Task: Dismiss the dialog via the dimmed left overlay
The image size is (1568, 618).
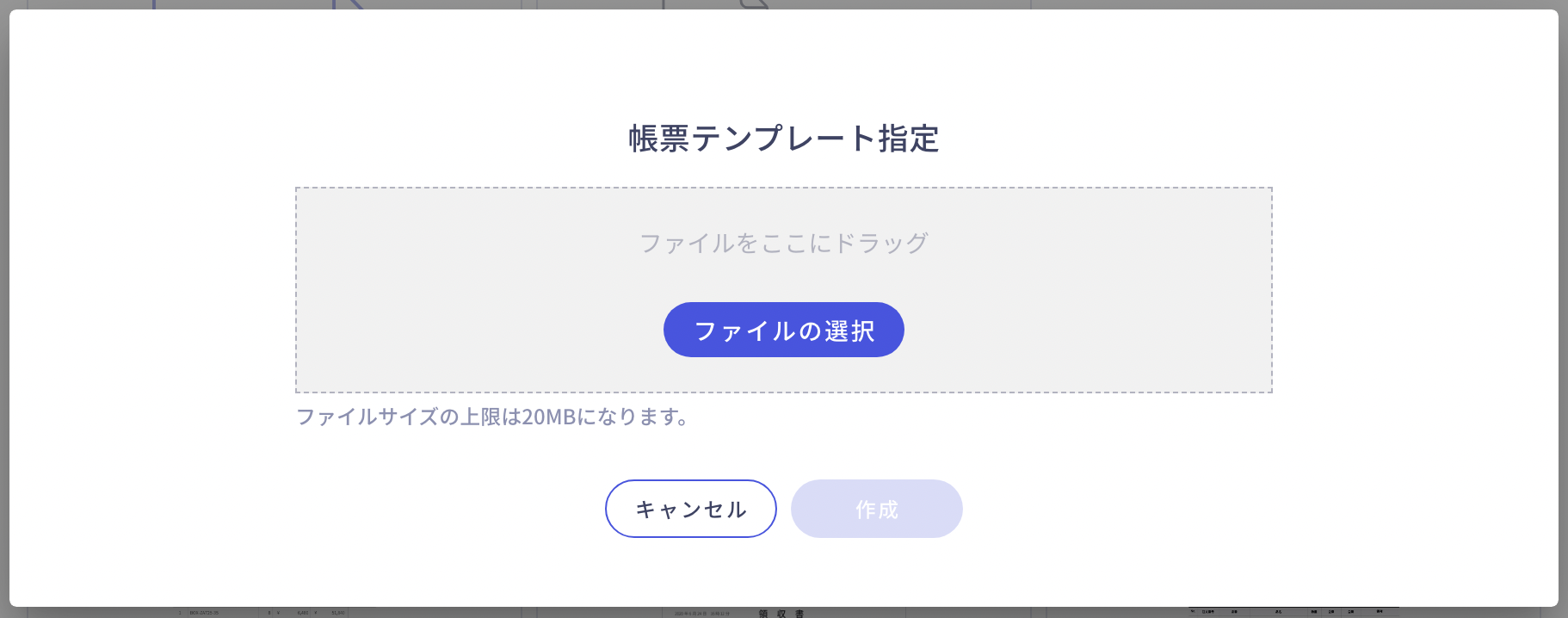Action: click(x=4, y=310)
